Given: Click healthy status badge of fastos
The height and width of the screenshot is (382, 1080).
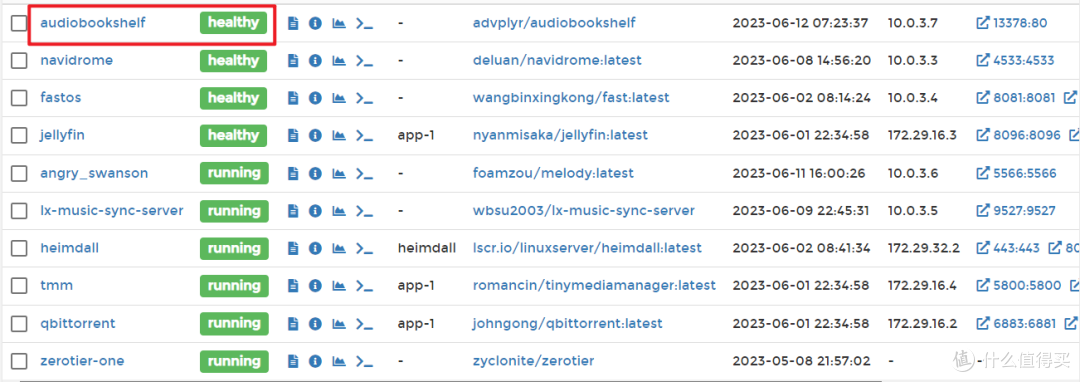Looking at the screenshot, I should [x=233, y=98].
